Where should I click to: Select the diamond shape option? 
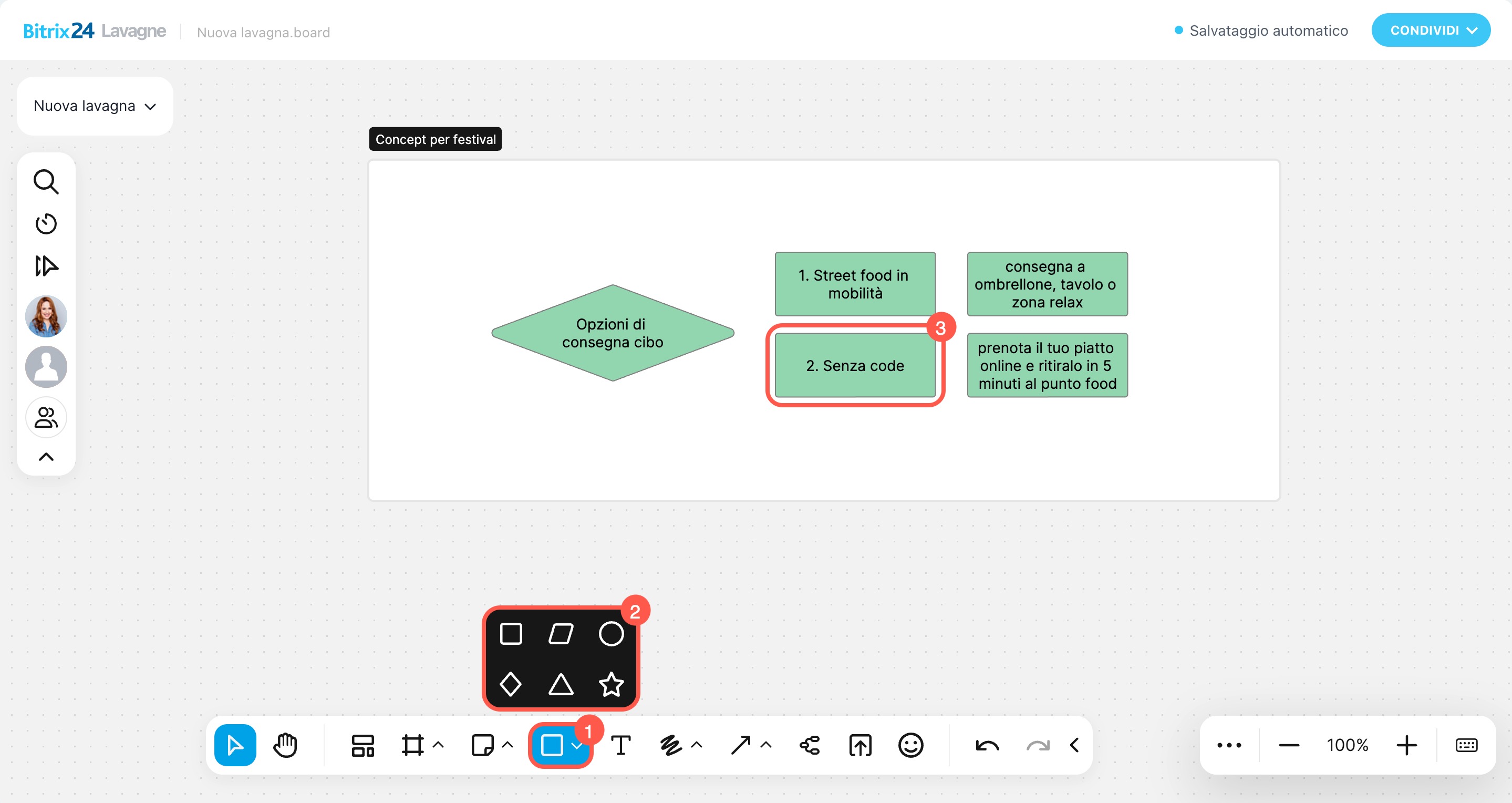(x=510, y=684)
